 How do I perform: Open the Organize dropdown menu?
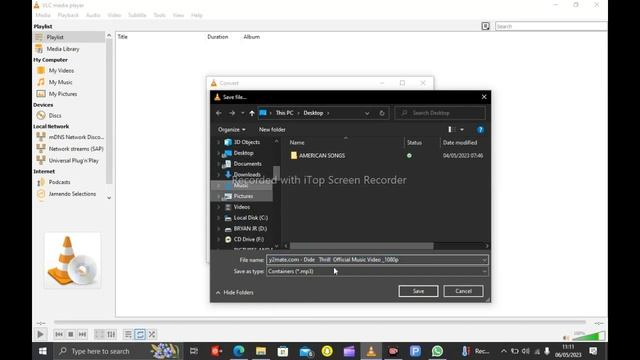tap(232, 129)
